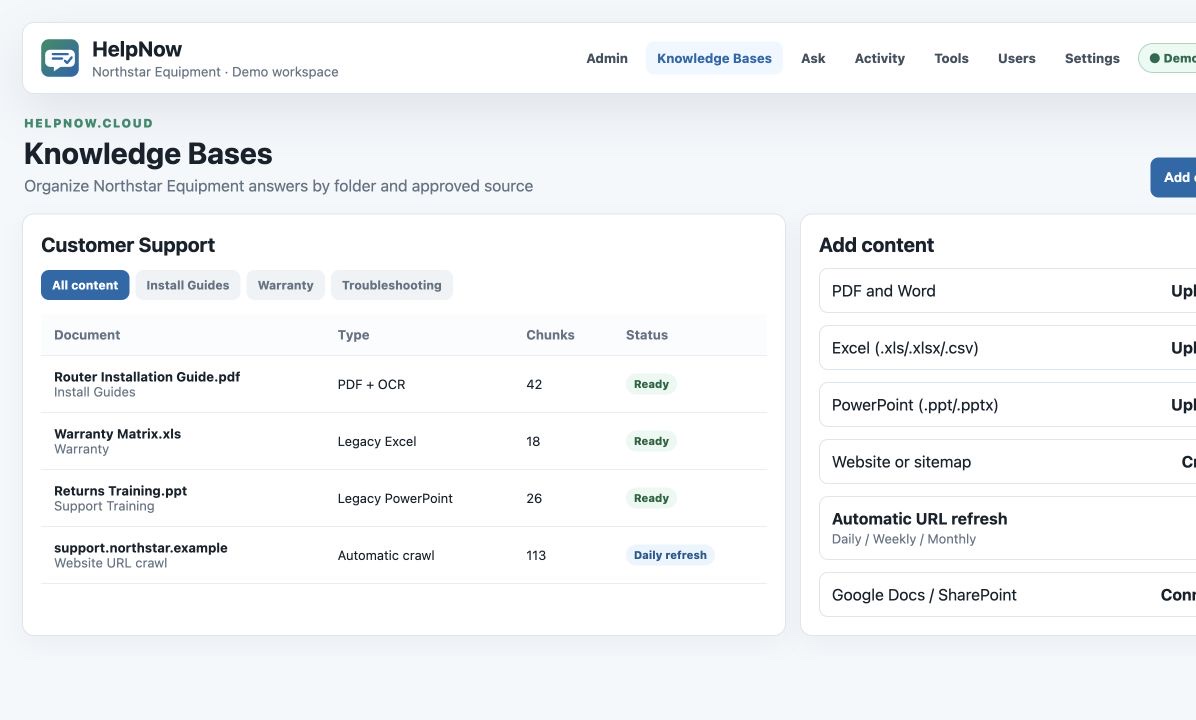Click the Automatic crawl type cell

(386, 555)
